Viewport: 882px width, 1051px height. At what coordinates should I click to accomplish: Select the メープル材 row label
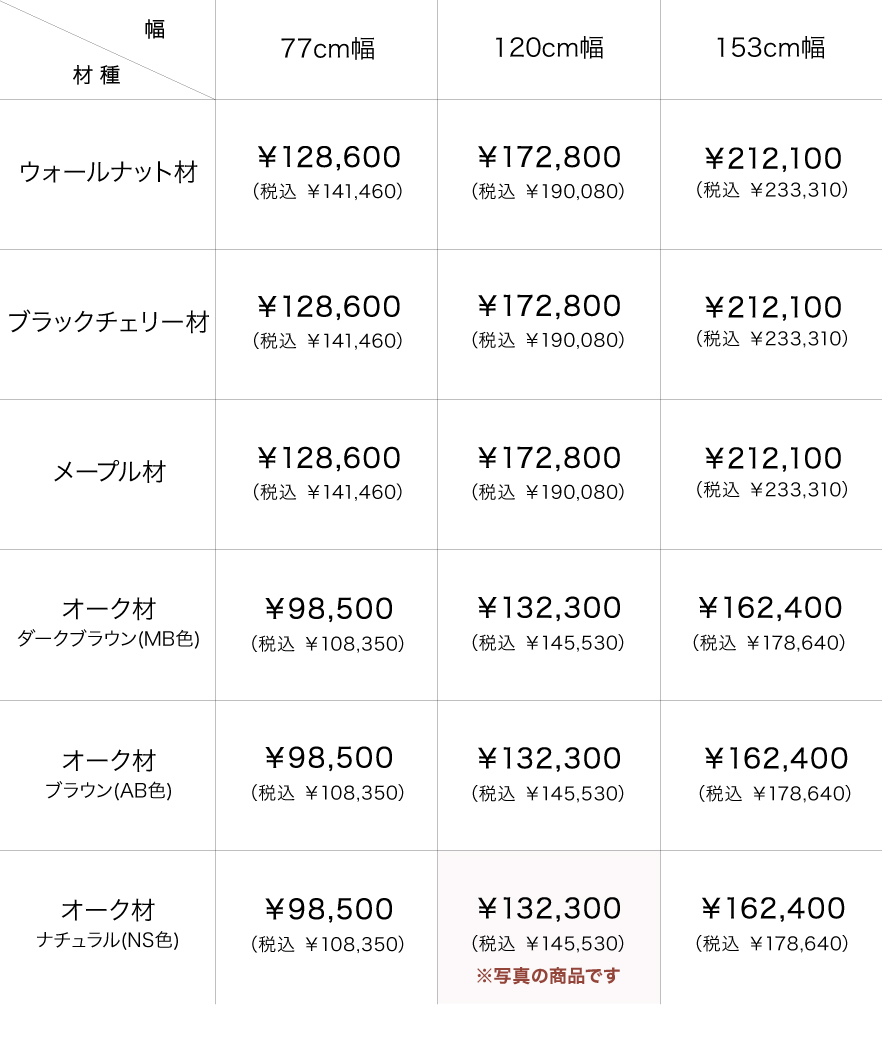pyautogui.click(x=108, y=472)
